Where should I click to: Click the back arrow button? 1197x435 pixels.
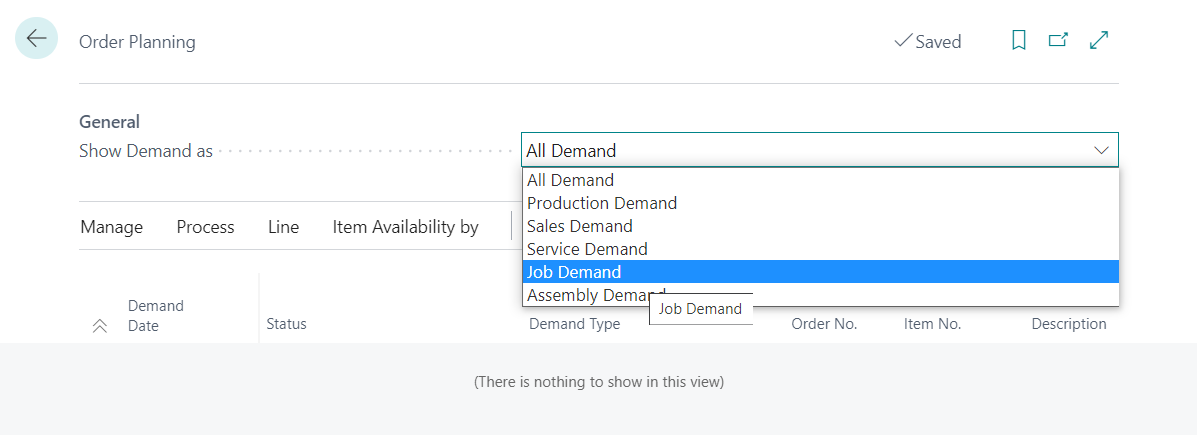click(37, 39)
